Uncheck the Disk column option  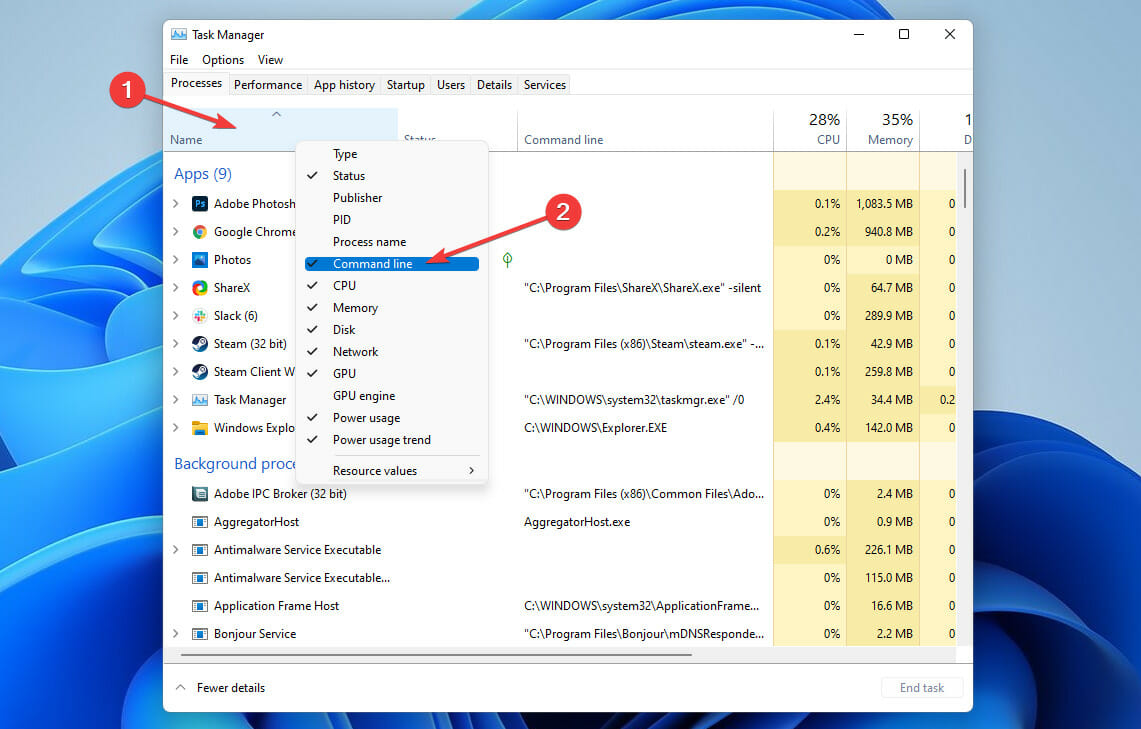click(391, 330)
